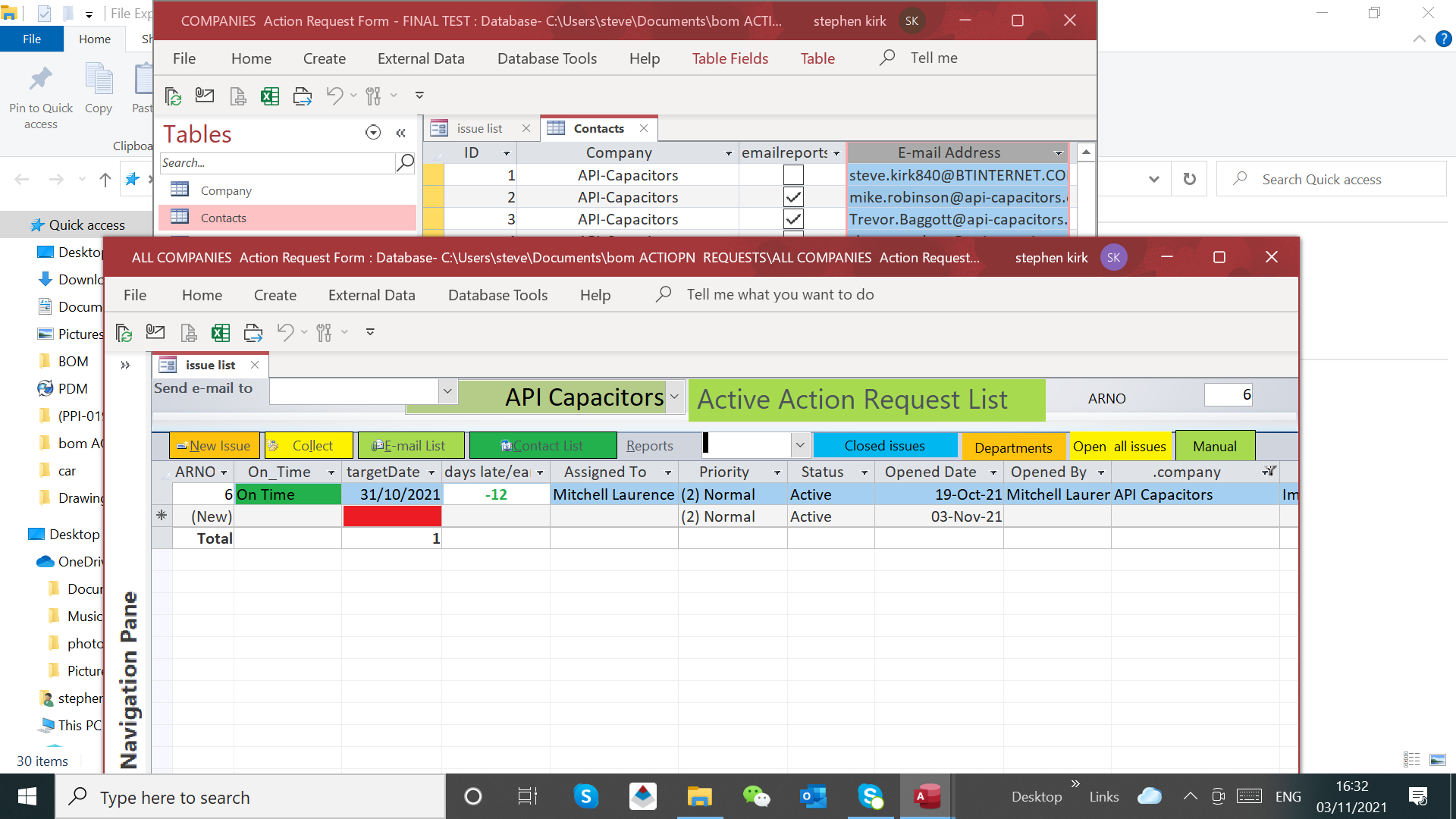Open the Send e-mail to dropdown
Viewport: 1456px width, 819px height.
tap(447, 391)
